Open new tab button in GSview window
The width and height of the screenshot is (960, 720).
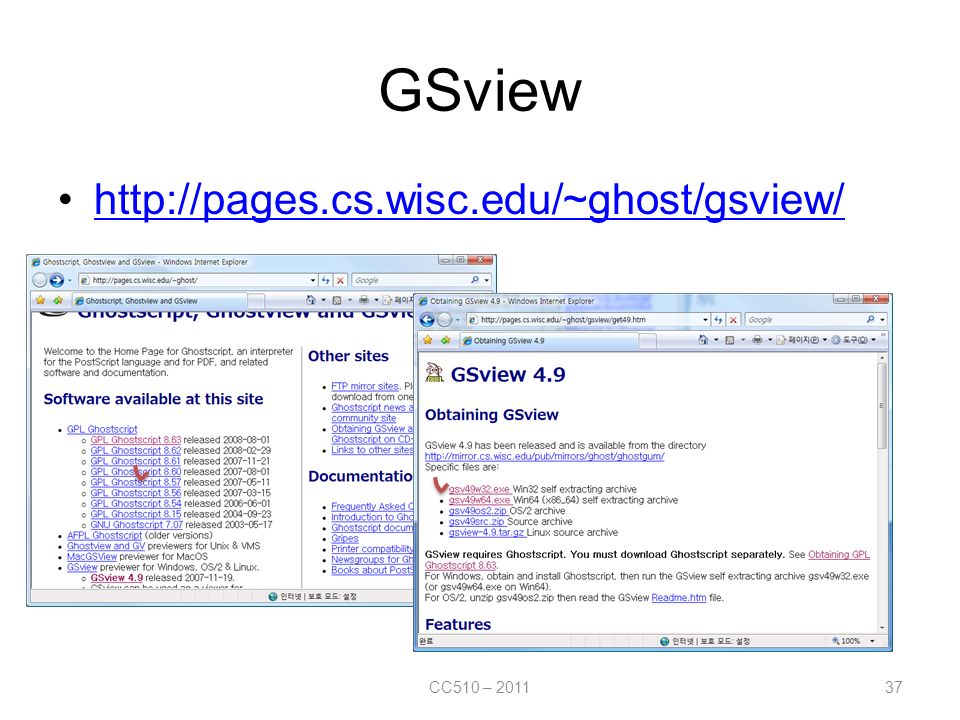click(x=648, y=340)
